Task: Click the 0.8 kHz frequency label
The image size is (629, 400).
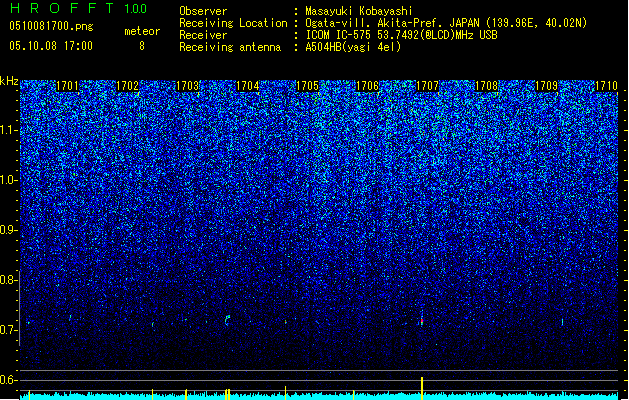Action: click(9, 280)
